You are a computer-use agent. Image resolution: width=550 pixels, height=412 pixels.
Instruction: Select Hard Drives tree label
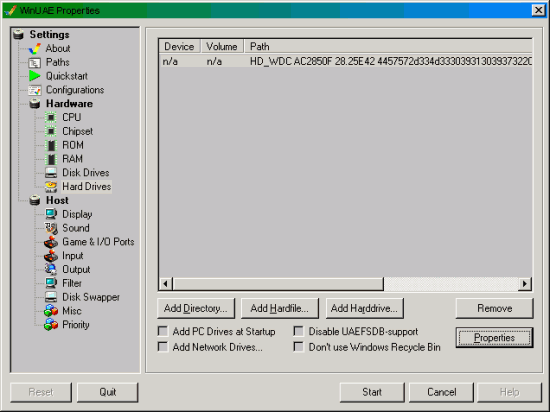tap(86, 187)
